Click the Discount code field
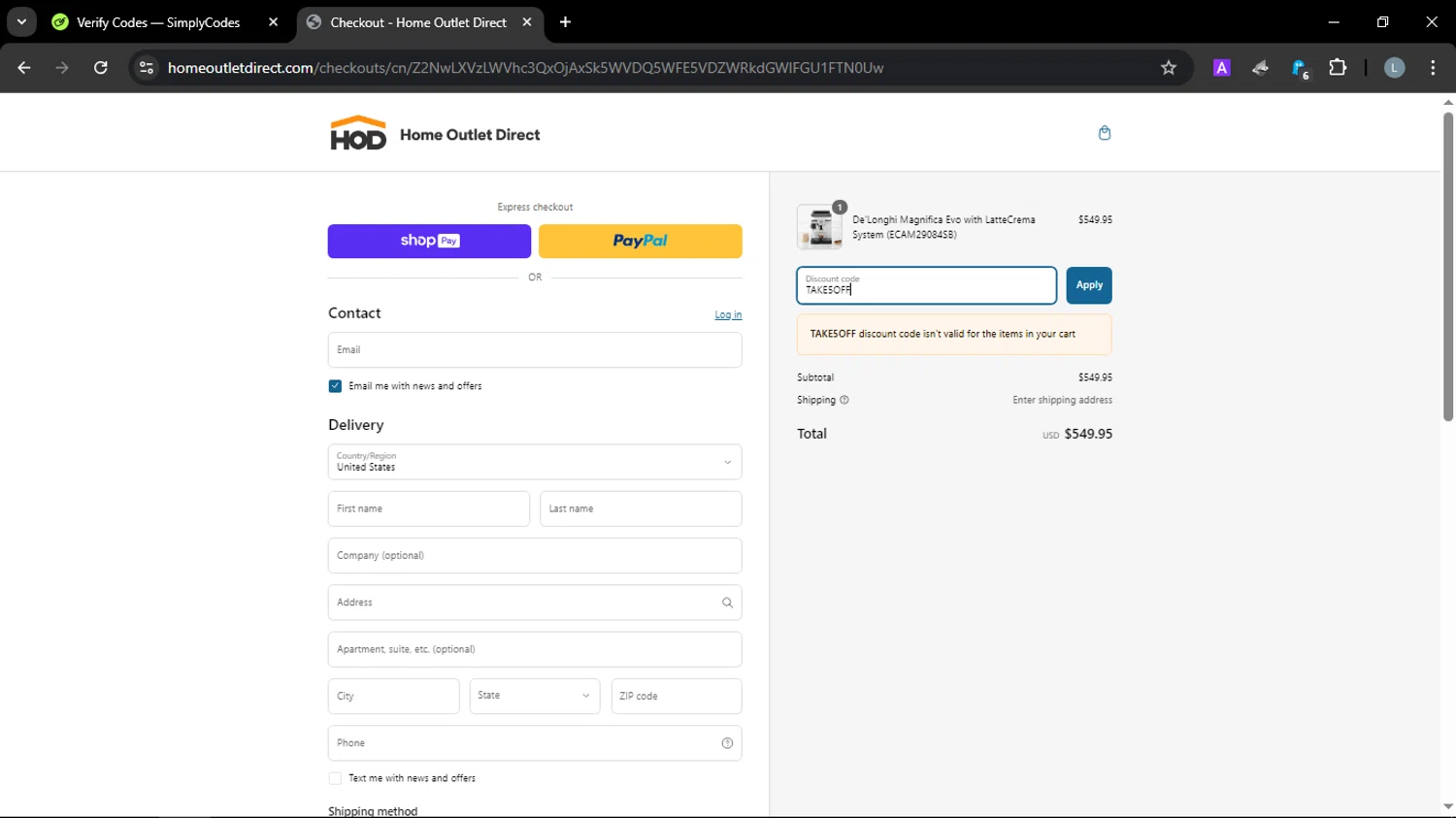 [x=927, y=285]
